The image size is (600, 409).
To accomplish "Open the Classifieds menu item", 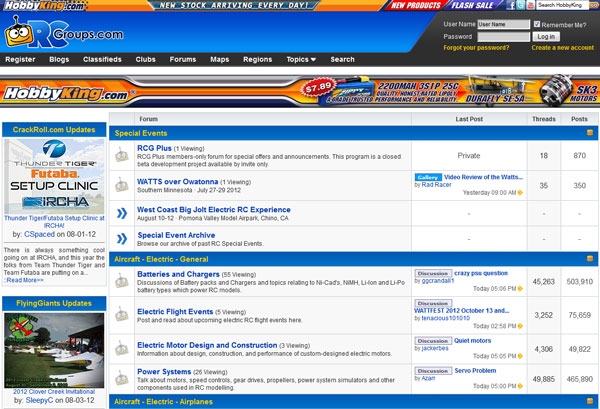I will tap(102, 59).
